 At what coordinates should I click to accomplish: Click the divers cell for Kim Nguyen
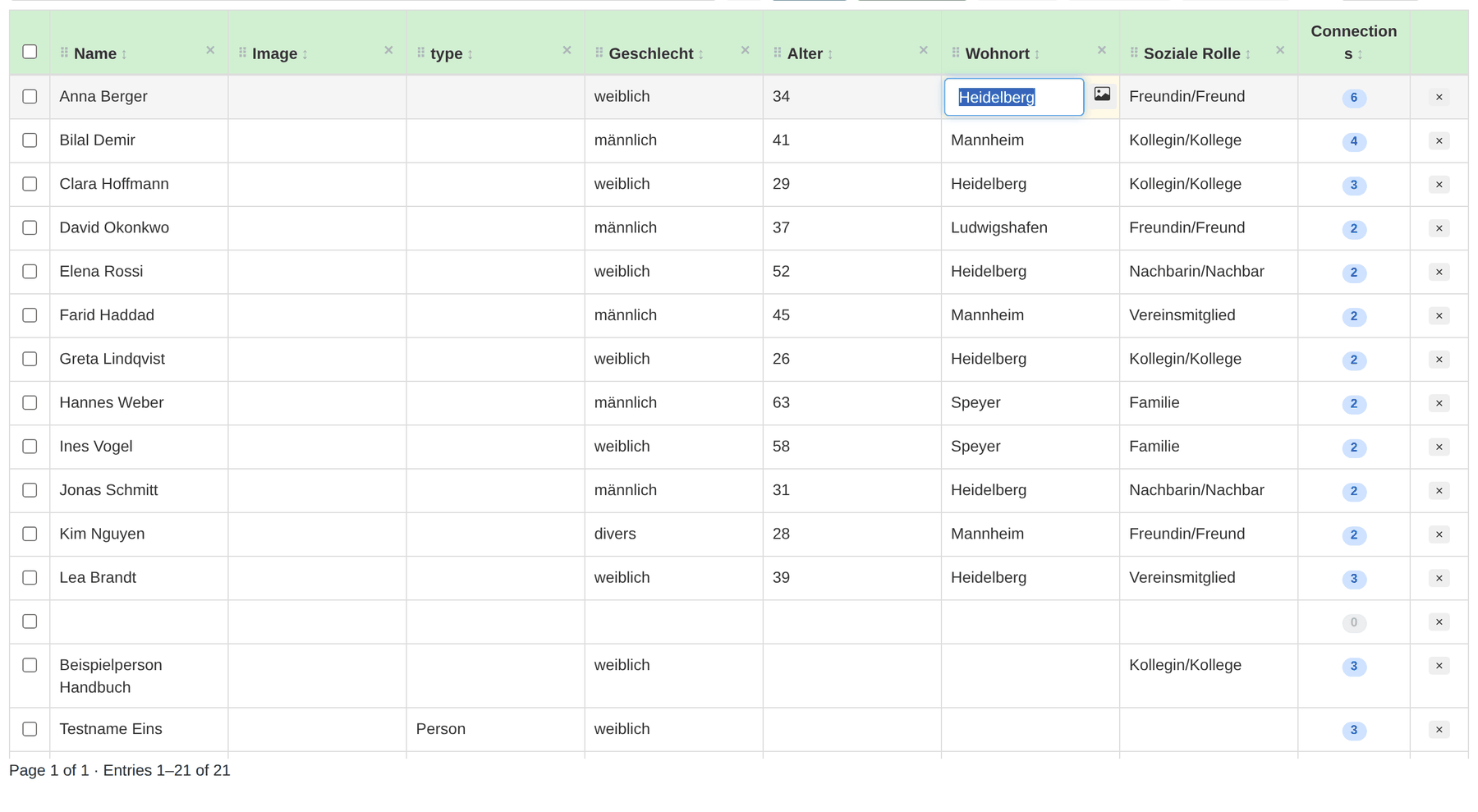pyautogui.click(x=673, y=534)
